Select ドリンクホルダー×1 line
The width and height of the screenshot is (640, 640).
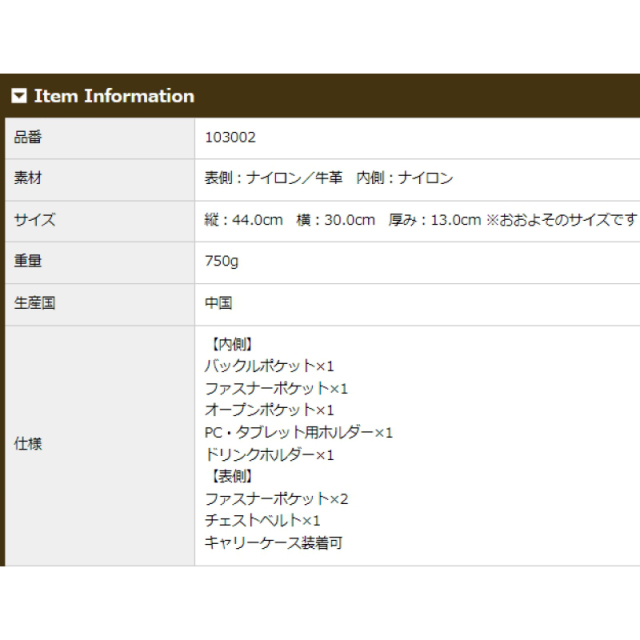tap(269, 455)
